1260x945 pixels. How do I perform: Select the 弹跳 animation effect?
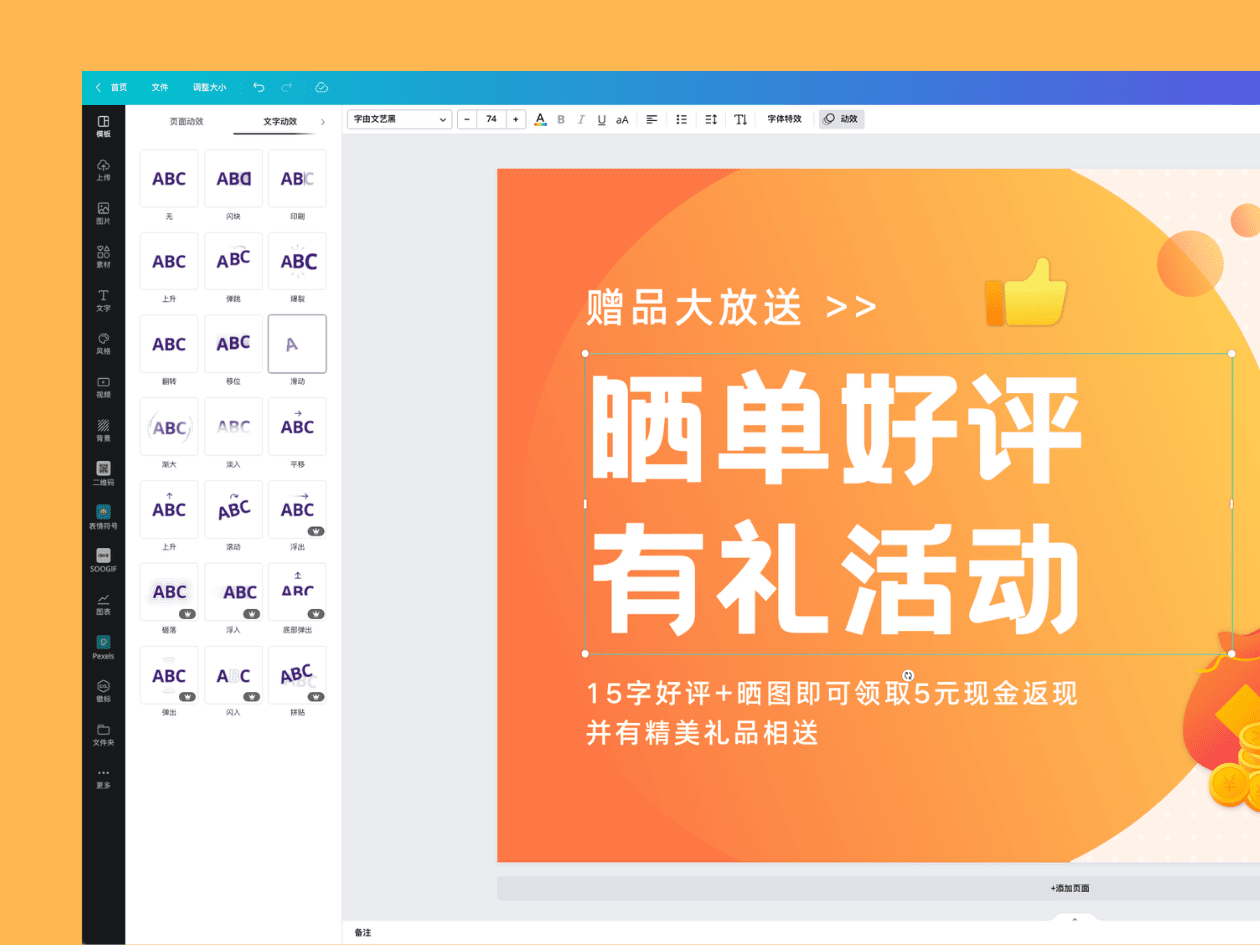(233, 262)
